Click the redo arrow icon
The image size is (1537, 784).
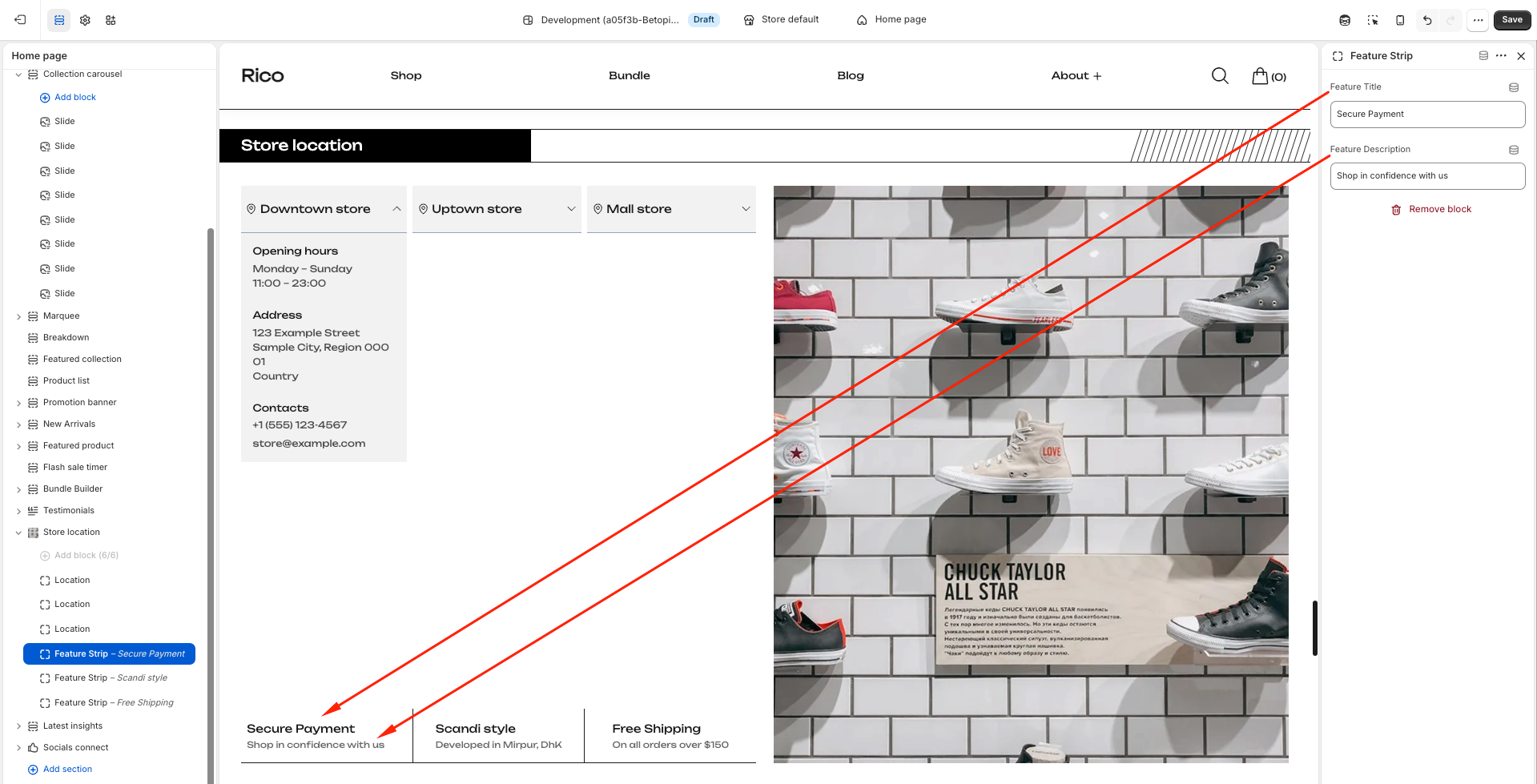(1450, 20)
